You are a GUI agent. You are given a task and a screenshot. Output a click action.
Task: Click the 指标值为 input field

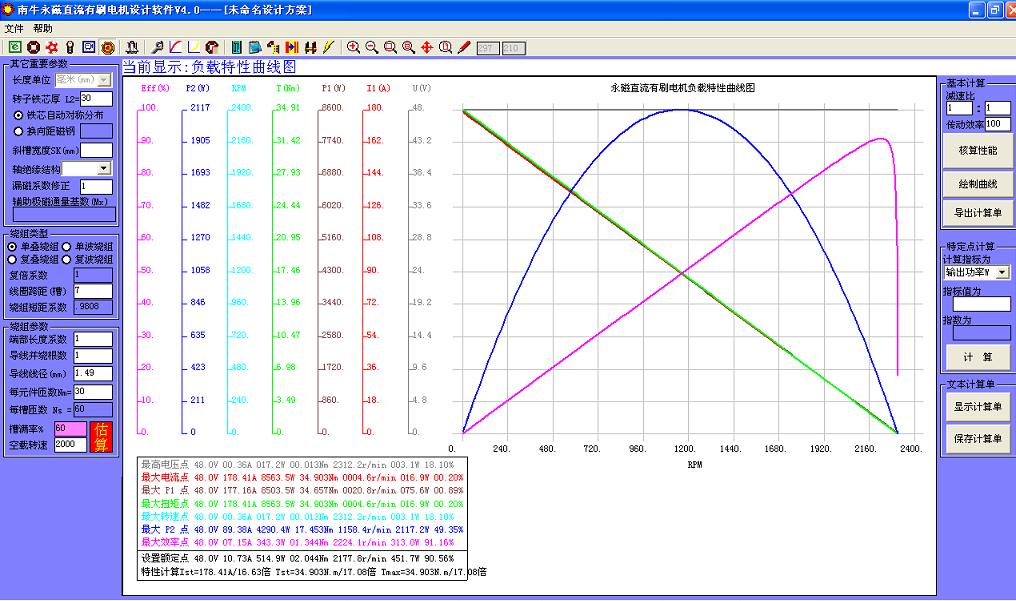(x=981, y=304)
